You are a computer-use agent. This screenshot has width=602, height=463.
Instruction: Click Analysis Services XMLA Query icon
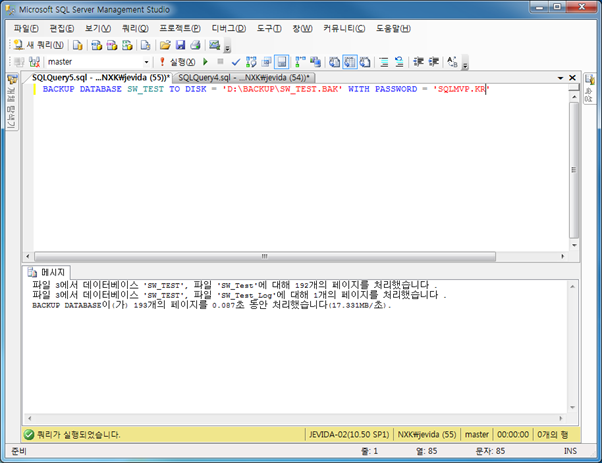tap(127, 45)
